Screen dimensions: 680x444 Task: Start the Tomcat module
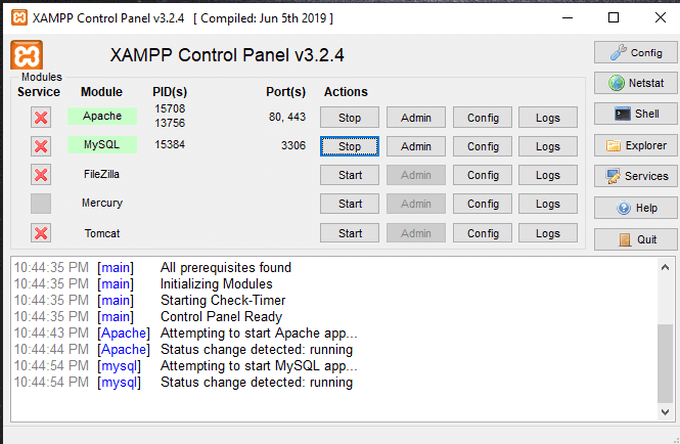(x=350, y=234)
